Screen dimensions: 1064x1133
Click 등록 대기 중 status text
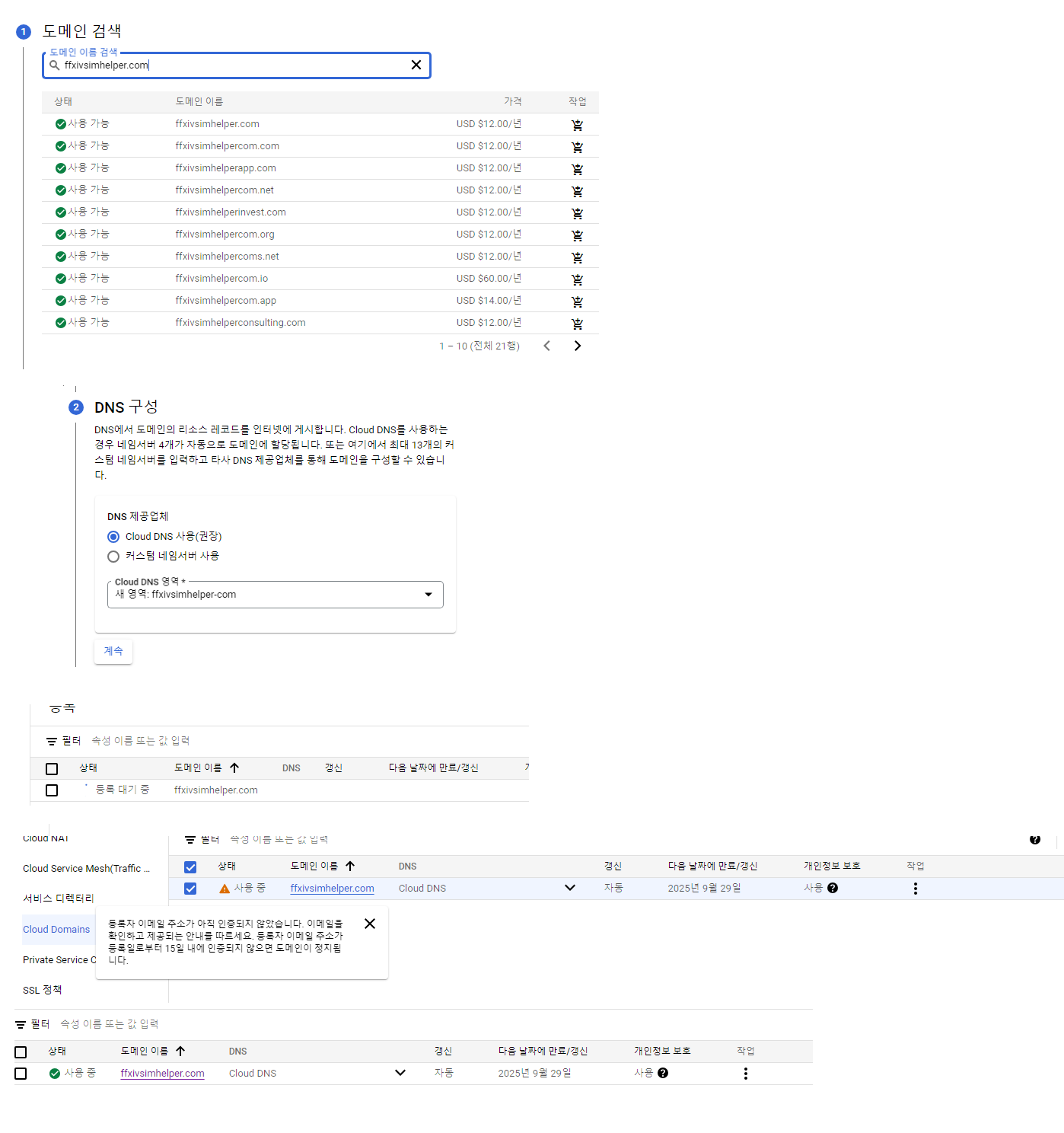(123, 790)
